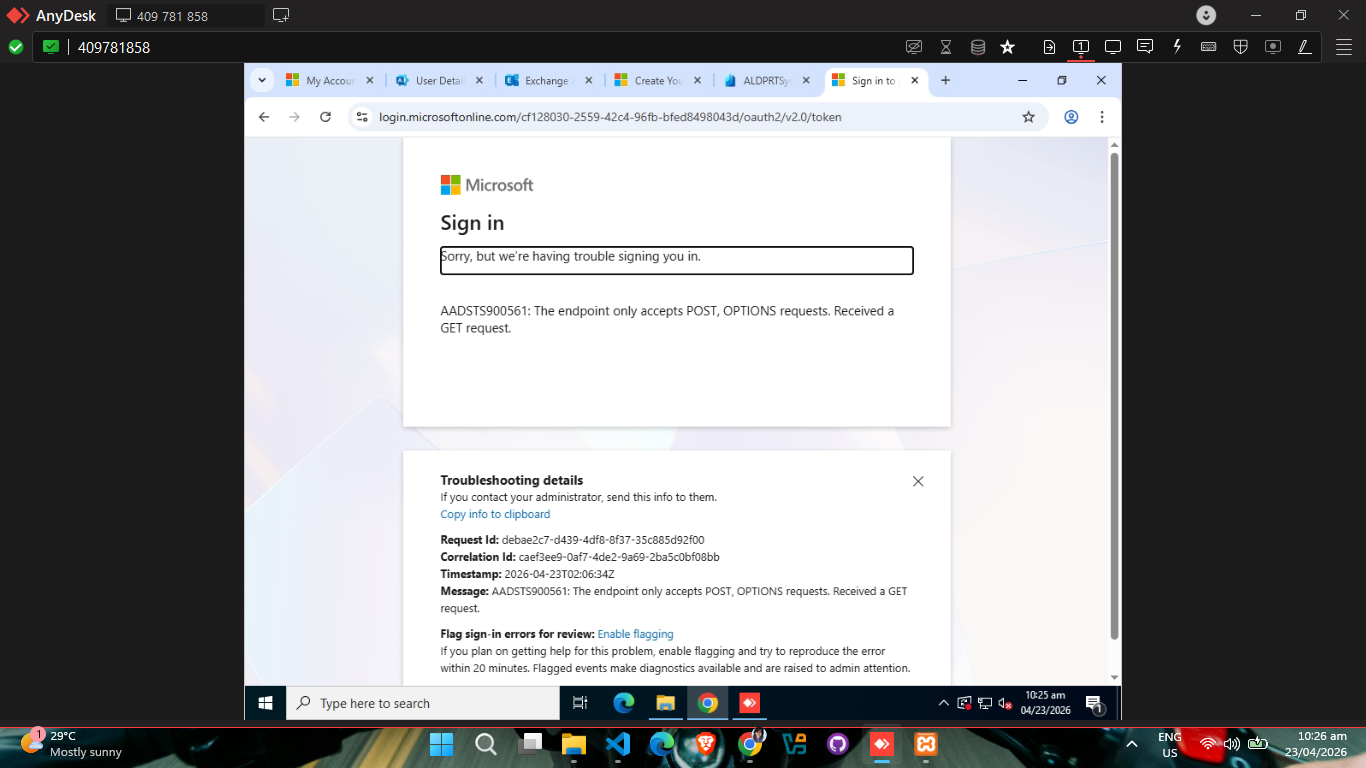This screenshot has height=768, width=1366.
Task: Go back in the remote Chrome browser
Action: point(264,117)
